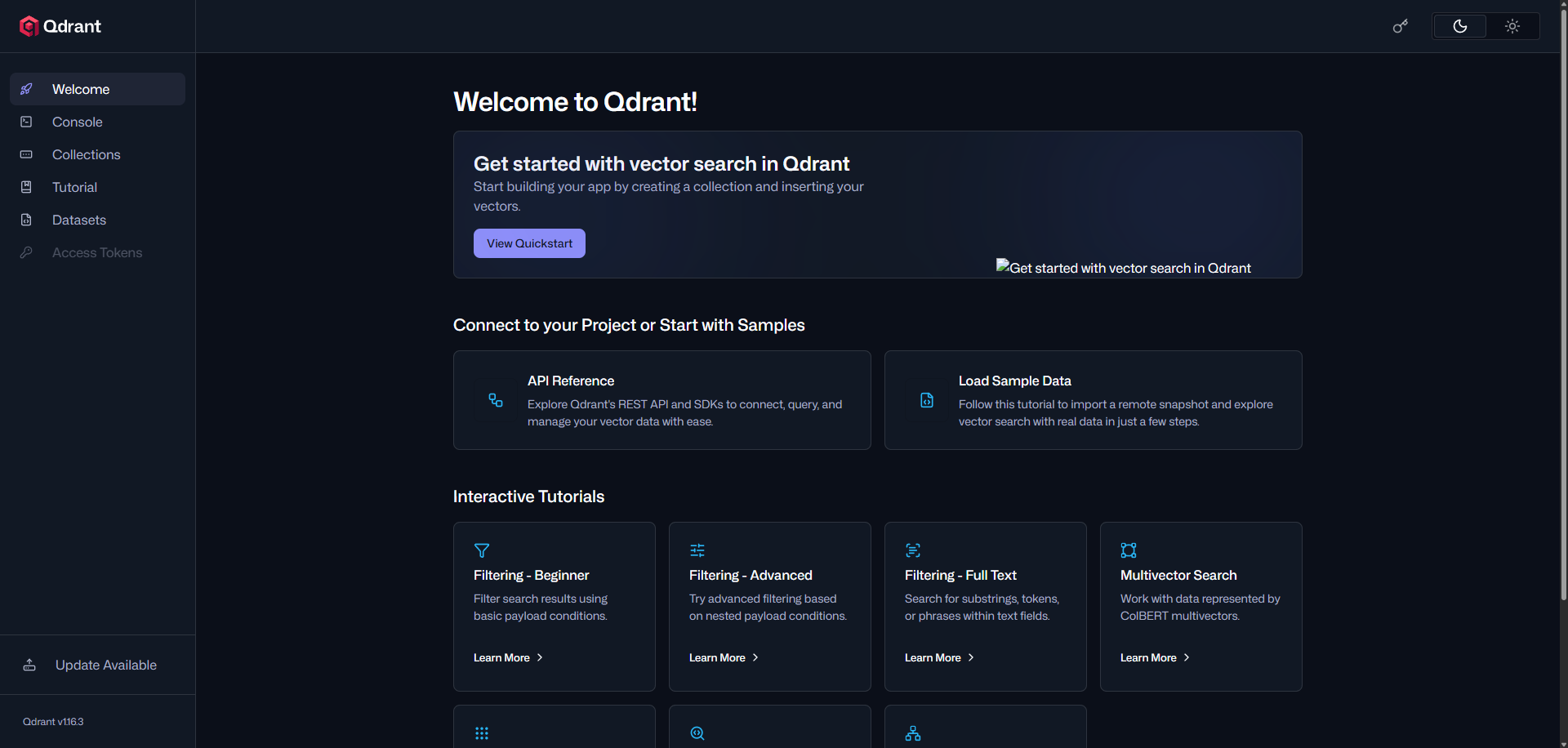Go to Collections in the sidebar
Viewport: 1568px width, 748px height.
pos(97,154)
